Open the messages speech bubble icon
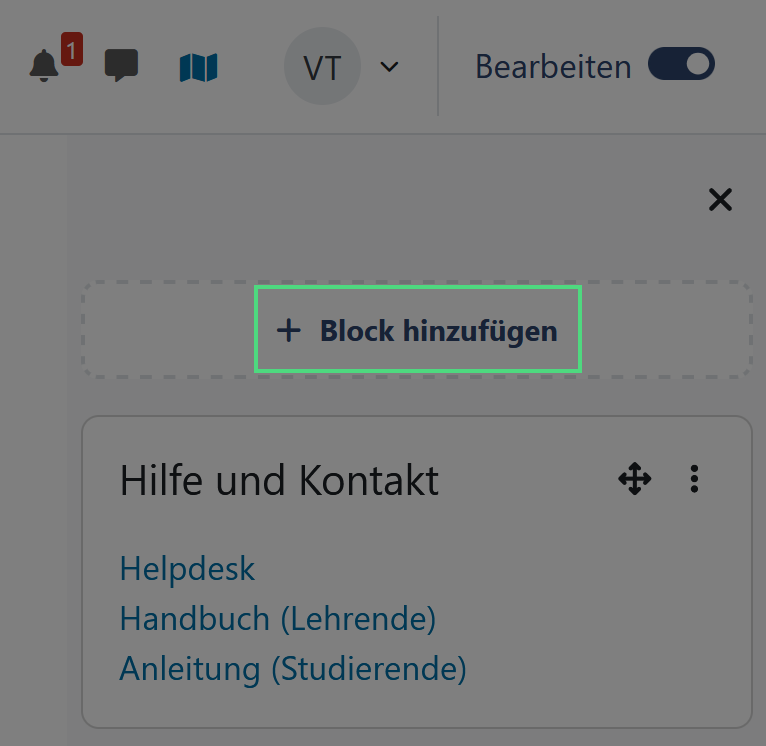Image resolution: width=766 pixels, height=746 pixels. click(x=121, y=67)
